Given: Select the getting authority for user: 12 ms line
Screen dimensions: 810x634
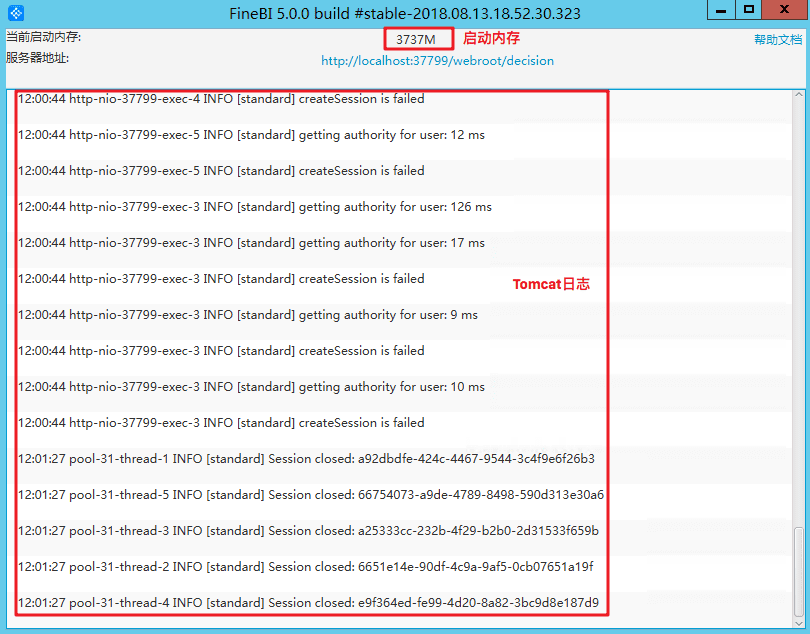Looking at the screenshot, I should [251, 135].
